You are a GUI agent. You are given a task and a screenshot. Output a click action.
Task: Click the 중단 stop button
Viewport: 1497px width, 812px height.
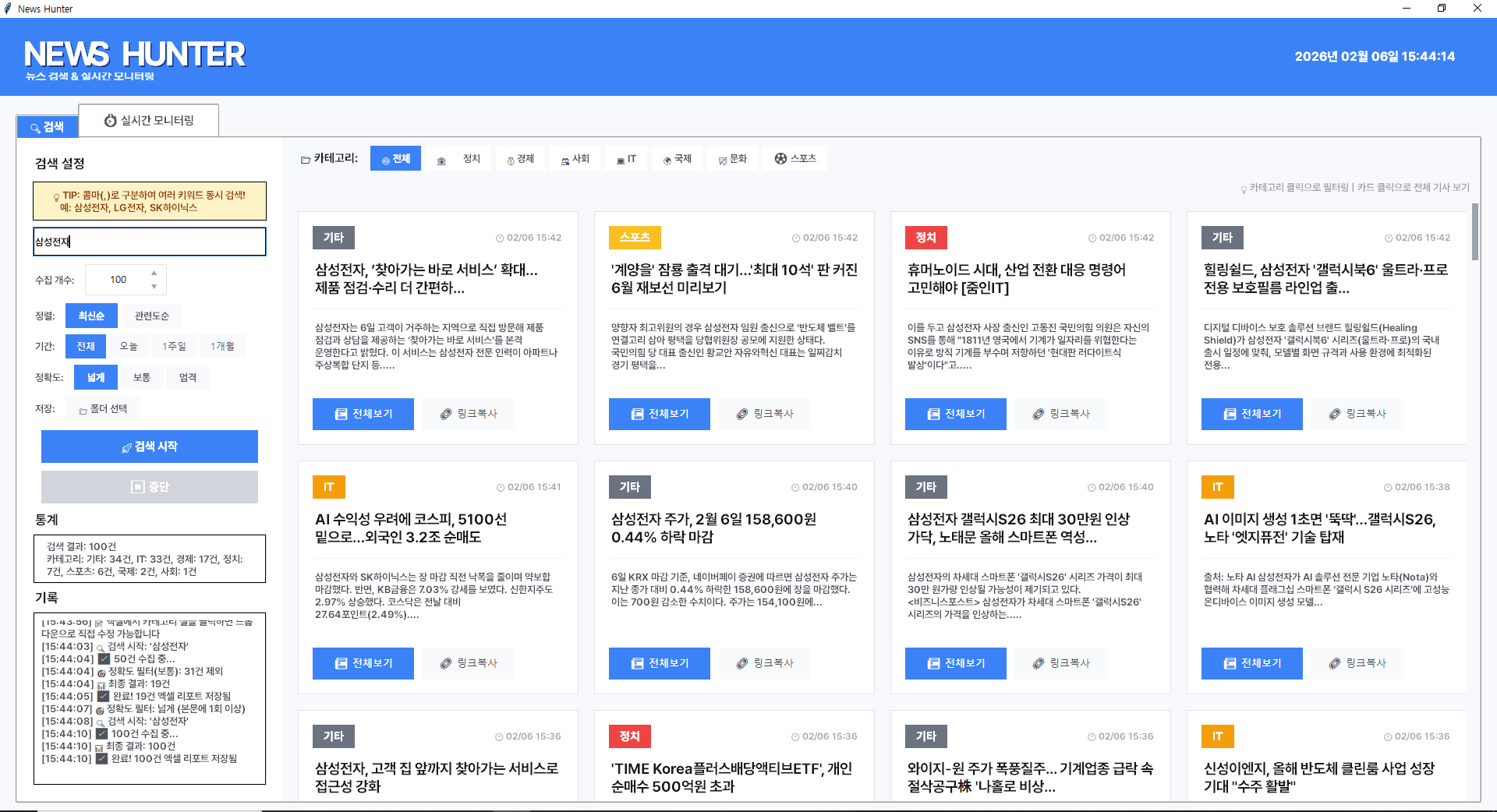pyautogui.click(x=150, y=487)
